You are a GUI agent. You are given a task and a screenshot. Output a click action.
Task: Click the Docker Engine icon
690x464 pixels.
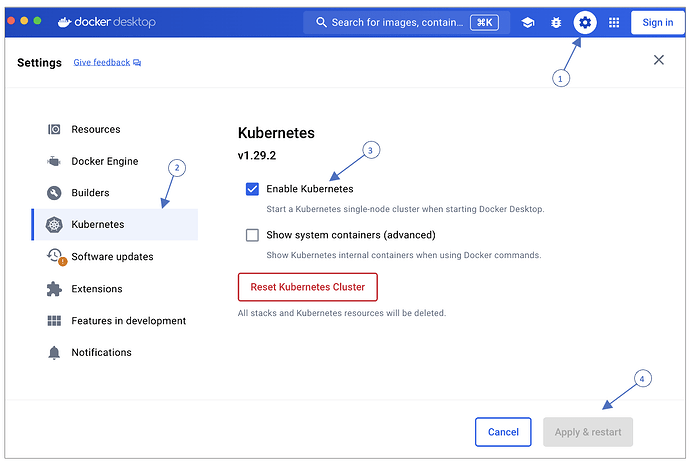point(54,161)
